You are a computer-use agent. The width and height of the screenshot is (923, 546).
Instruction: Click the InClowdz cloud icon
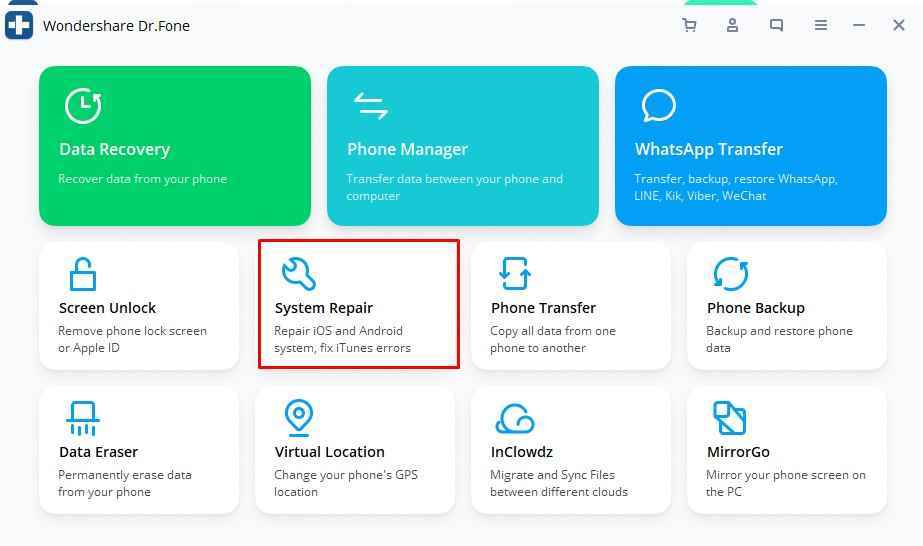coord(514,418)
